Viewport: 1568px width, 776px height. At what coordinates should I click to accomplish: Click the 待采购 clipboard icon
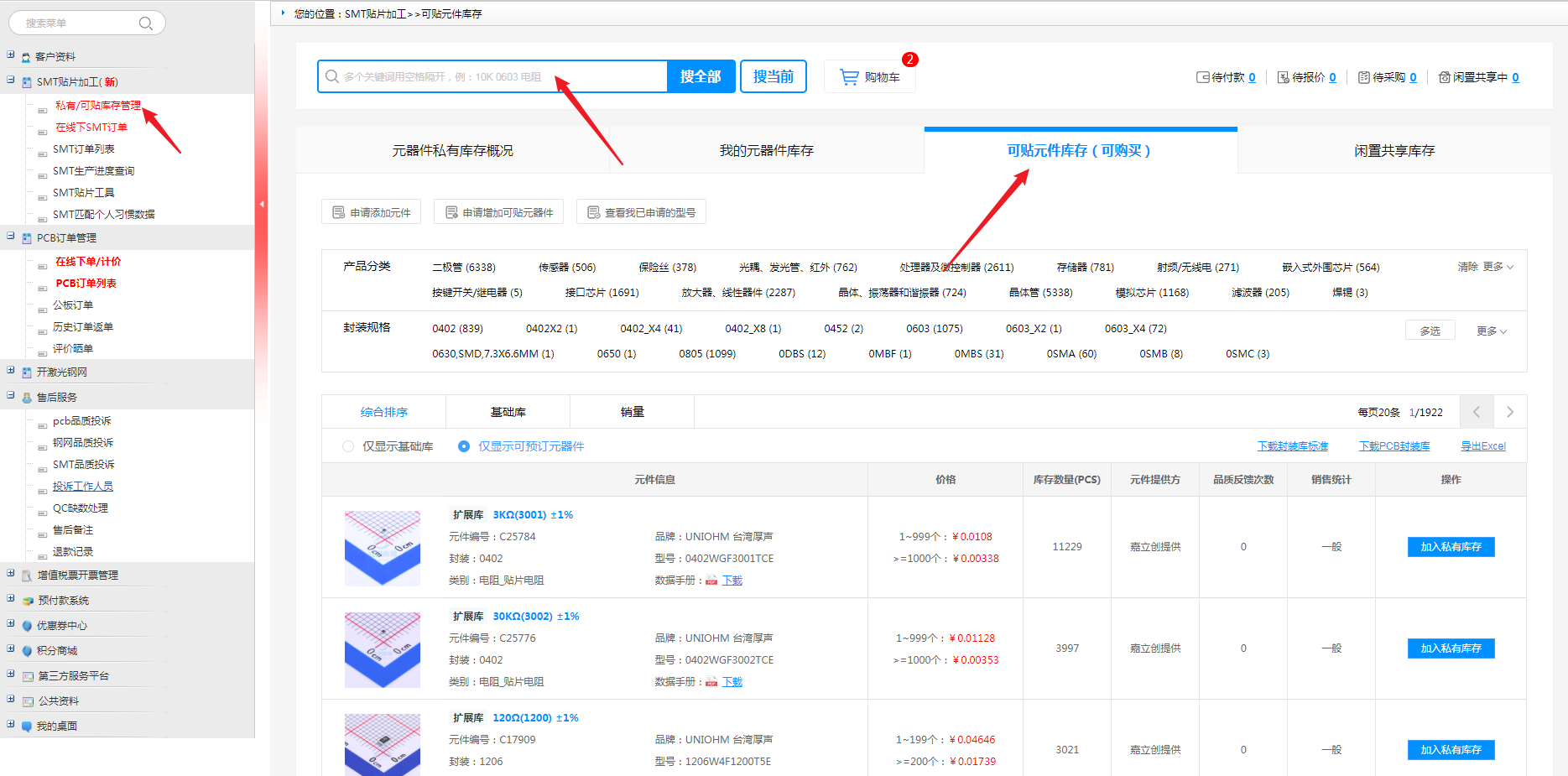coord(1363,77)
